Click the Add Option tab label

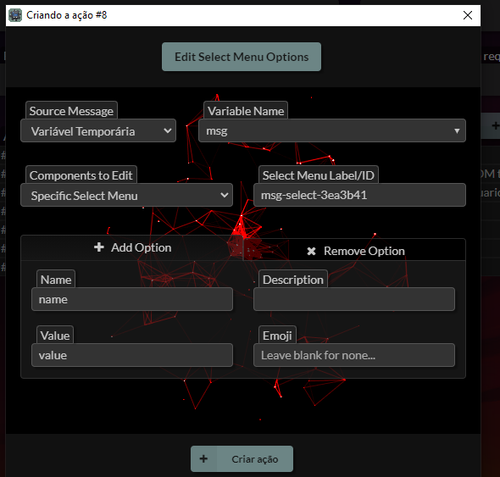pos(141,248)
